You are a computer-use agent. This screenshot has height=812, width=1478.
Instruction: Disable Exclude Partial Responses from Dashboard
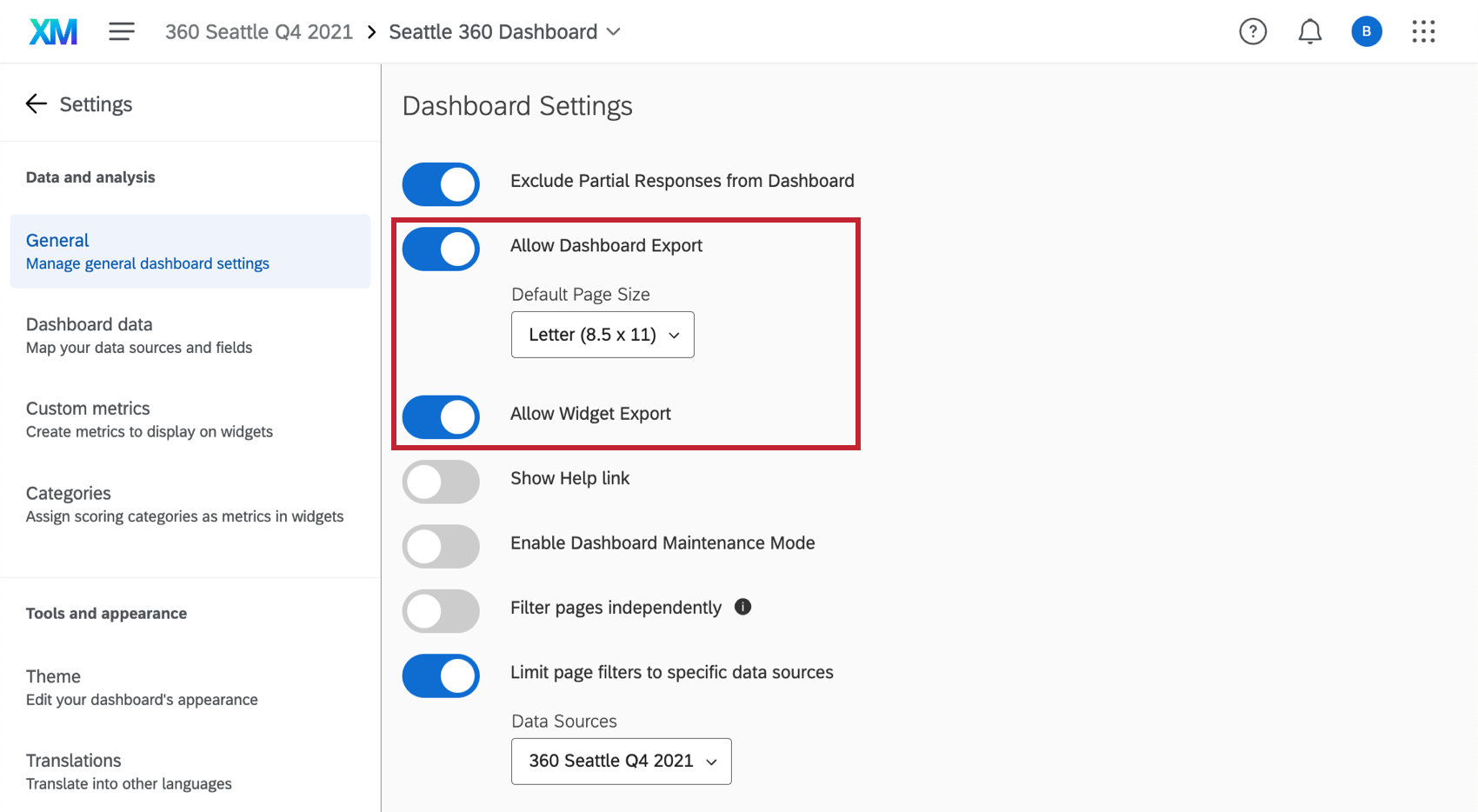click(441, 184)
